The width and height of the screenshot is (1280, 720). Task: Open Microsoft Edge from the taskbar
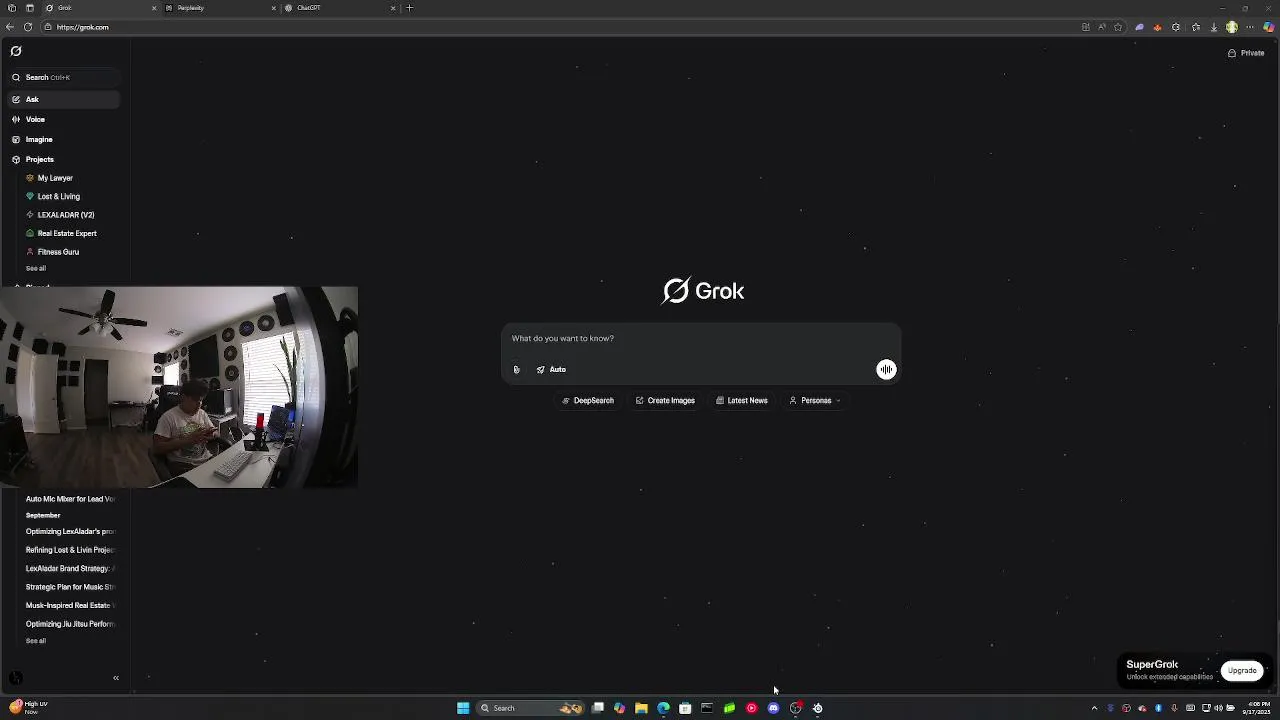663,708
